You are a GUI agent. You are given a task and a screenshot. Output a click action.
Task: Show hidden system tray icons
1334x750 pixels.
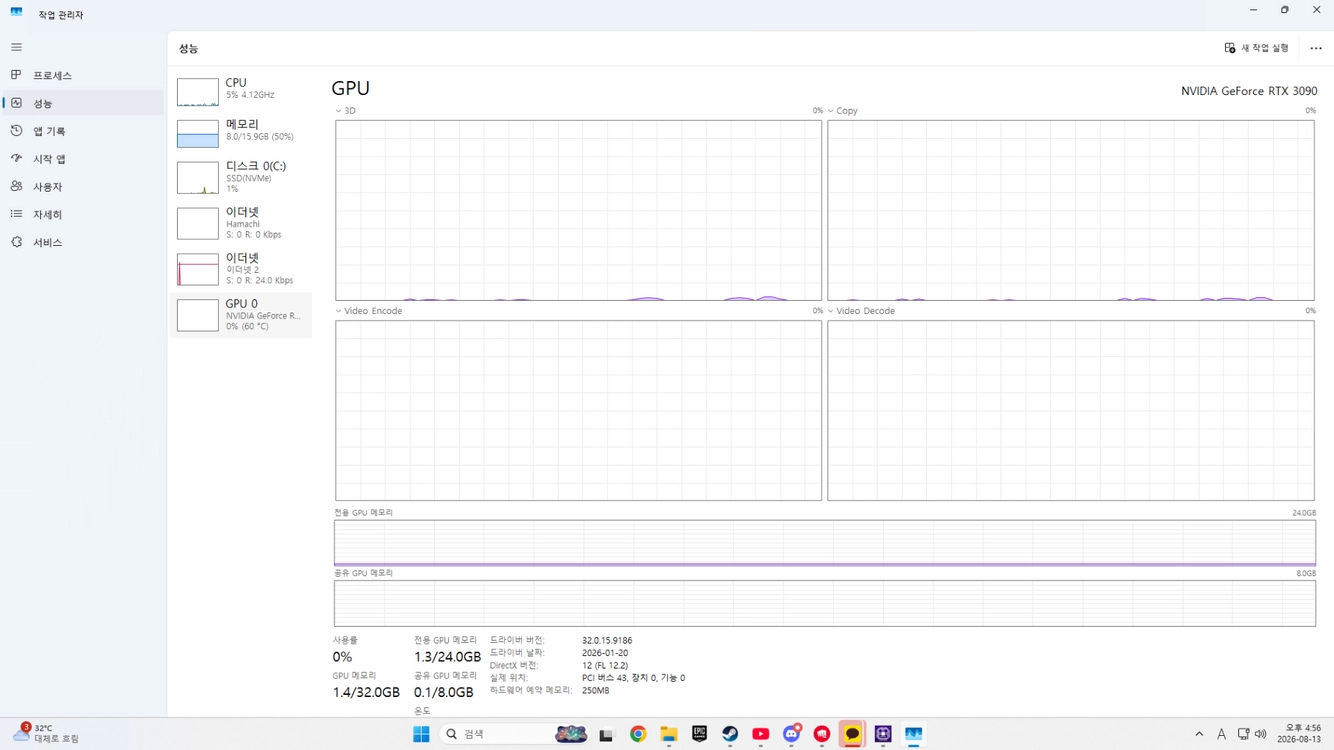point(1199,734)
